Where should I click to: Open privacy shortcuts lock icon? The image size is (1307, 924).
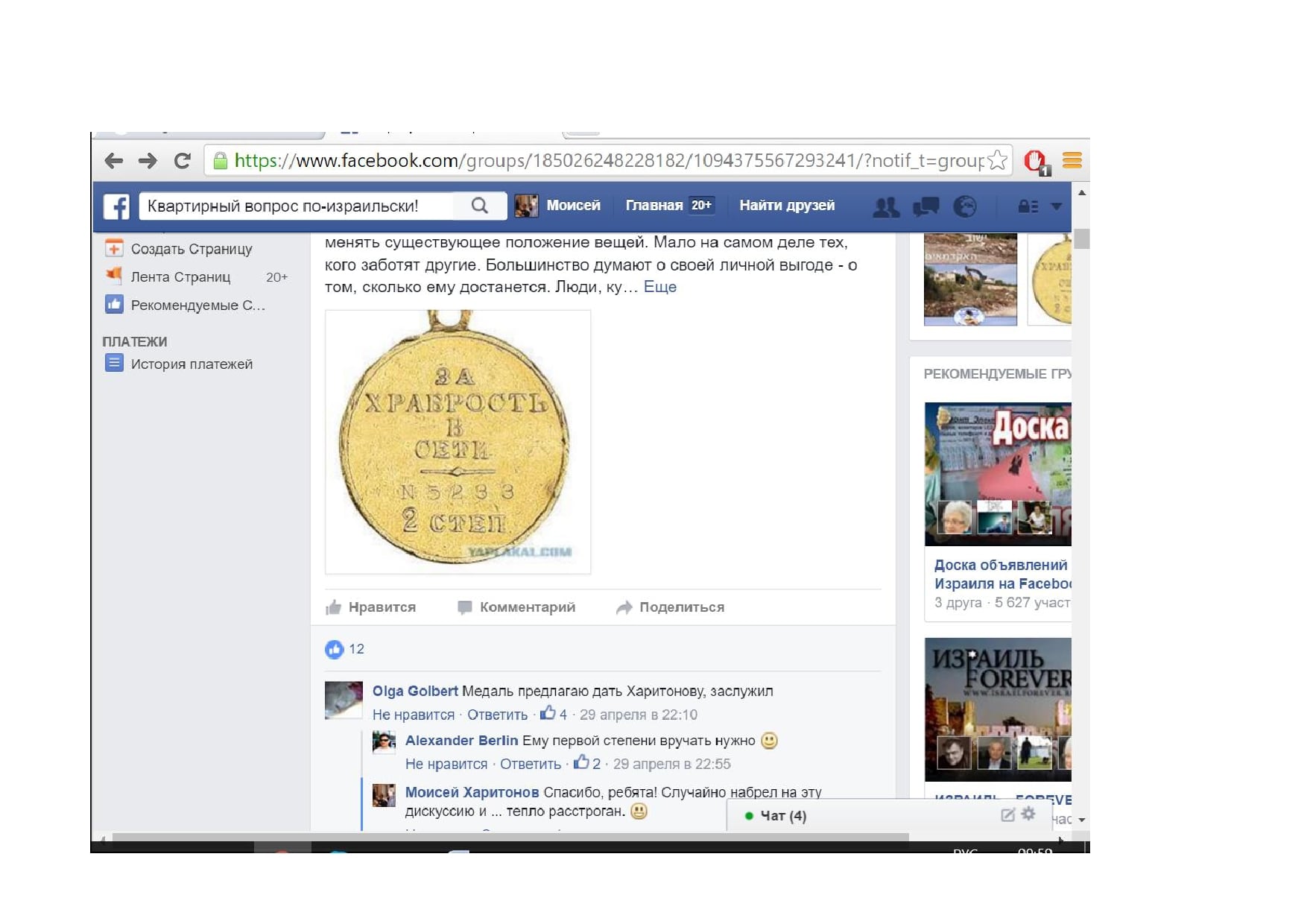1028,206
